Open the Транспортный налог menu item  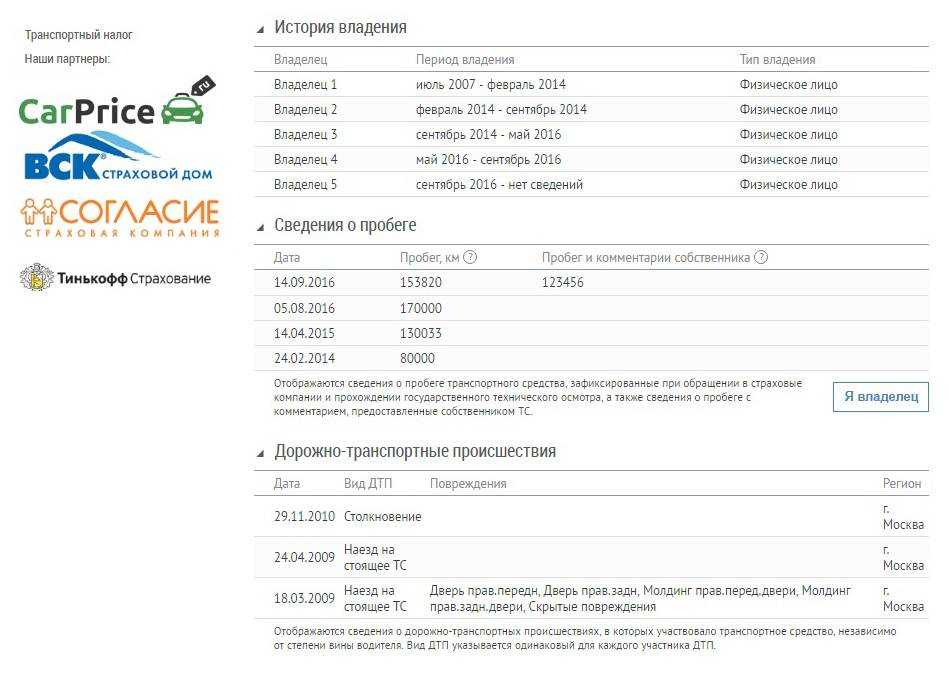tap(79, 35)
